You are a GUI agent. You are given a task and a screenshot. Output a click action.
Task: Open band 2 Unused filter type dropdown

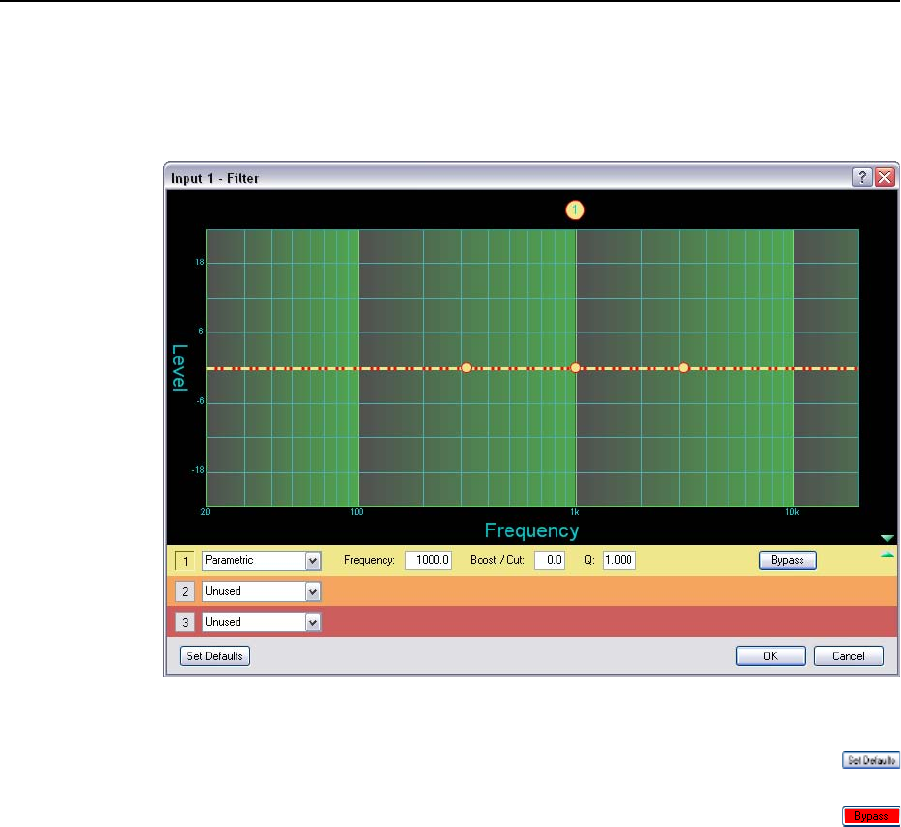[x=313, y=591]
